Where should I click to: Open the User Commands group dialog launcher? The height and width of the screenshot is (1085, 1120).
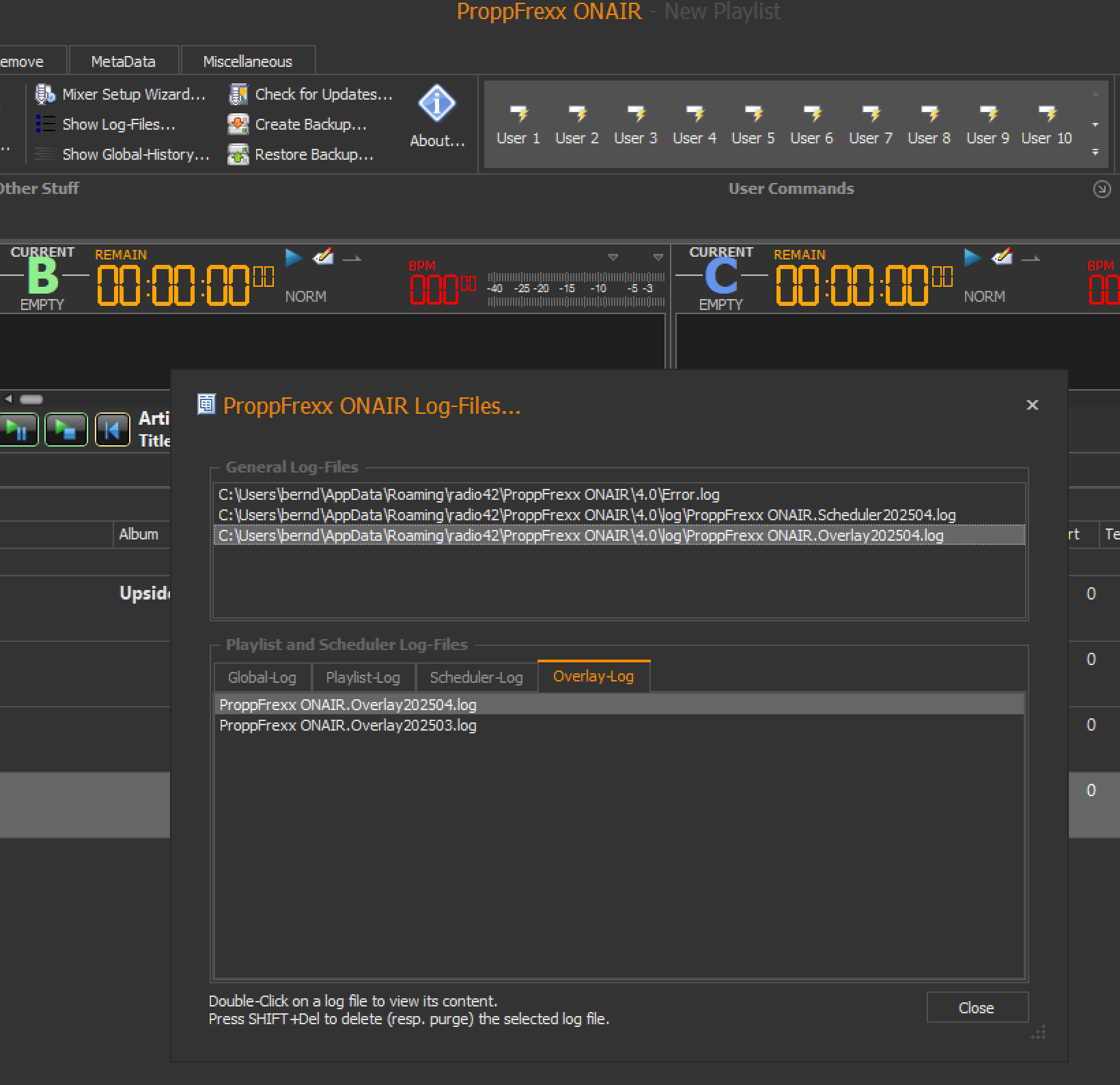coord(1102,189)
